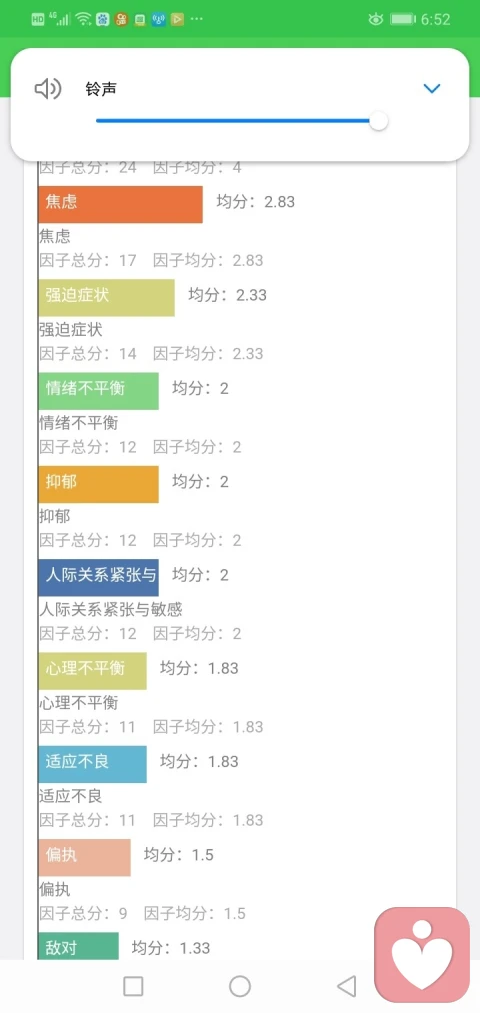Tap the pink 偏执 bar
The width and height of the screenshot is (480, 1013).
tap(84, 857)
